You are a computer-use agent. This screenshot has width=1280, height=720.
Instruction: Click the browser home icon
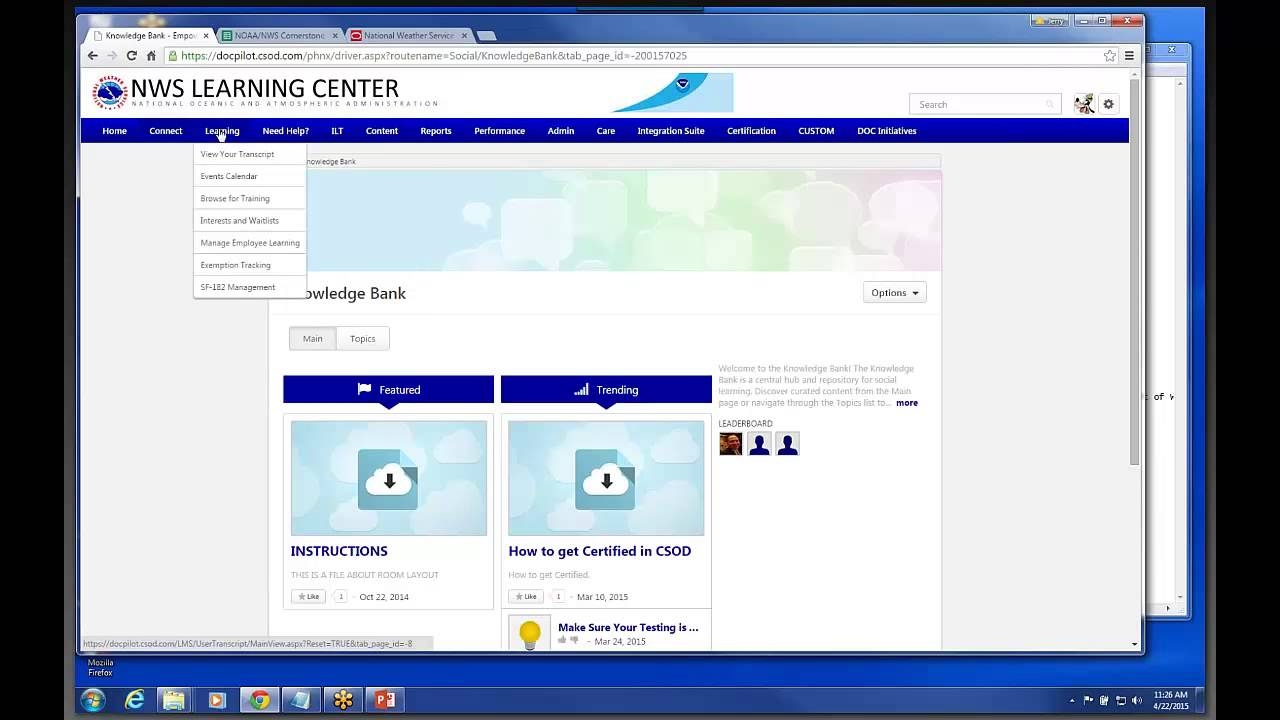coord(151,56)
